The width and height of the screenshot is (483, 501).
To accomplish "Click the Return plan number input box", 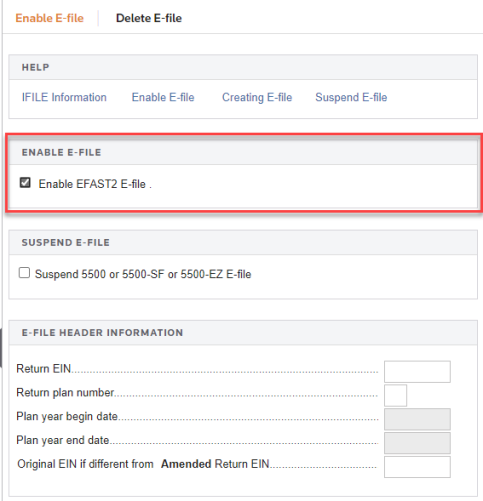I will (x=395, y=395).
